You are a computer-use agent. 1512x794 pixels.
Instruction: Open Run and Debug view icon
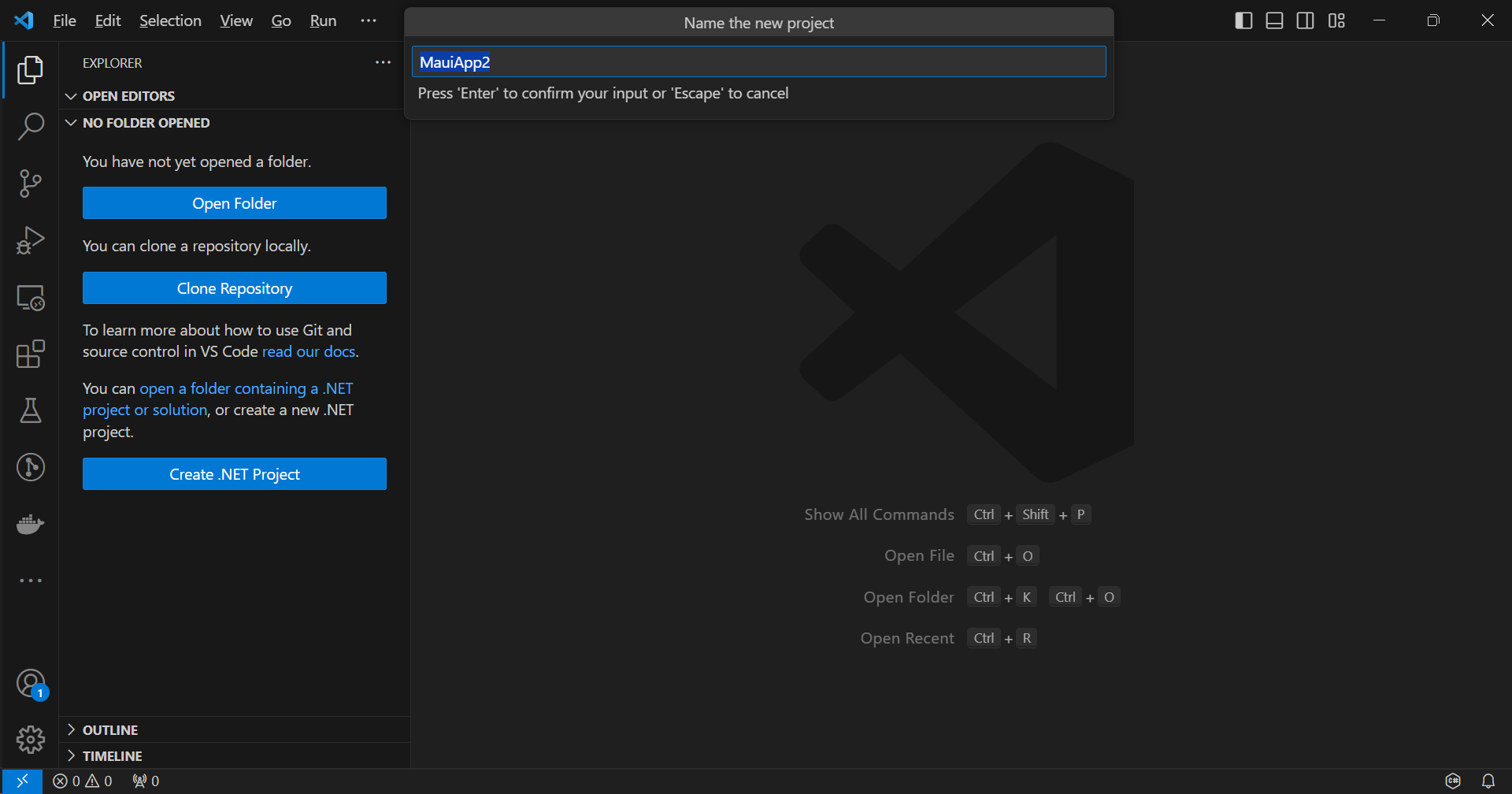click(30, 240)
